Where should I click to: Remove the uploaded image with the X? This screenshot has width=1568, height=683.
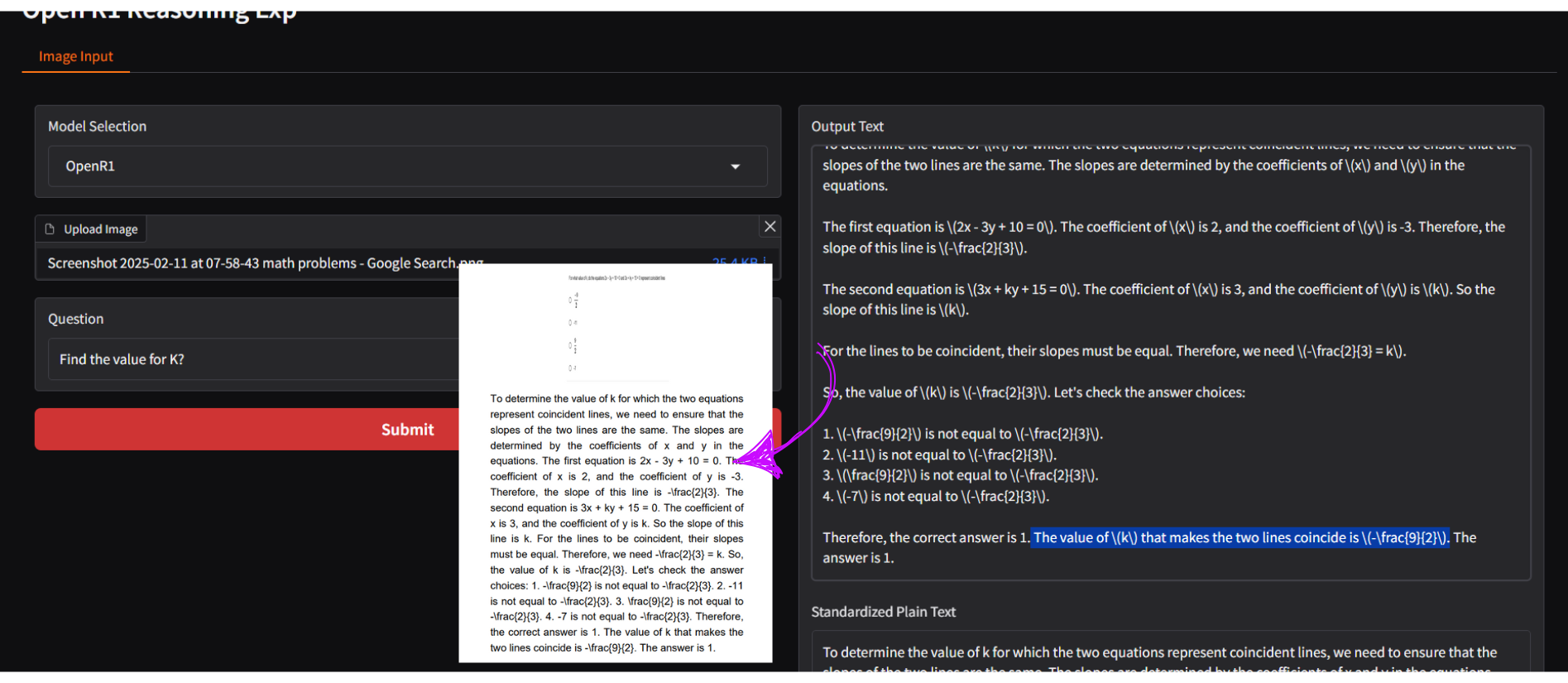770,227
